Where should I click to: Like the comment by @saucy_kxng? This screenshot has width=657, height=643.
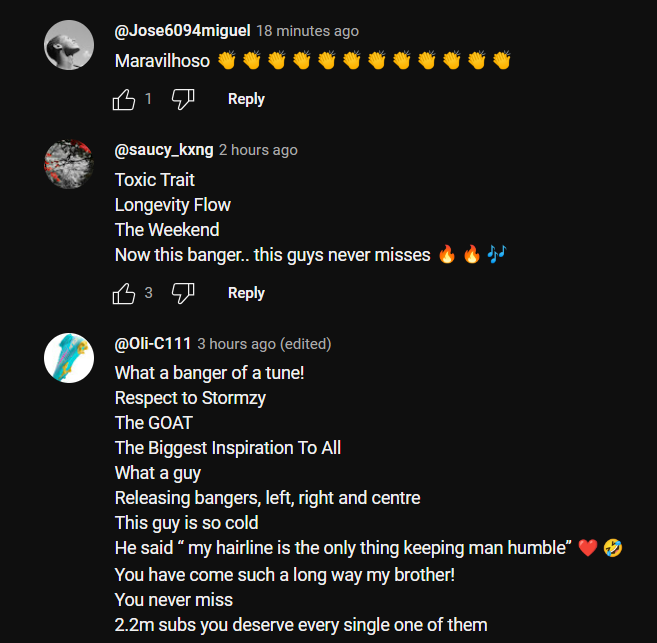click(124, 293)
